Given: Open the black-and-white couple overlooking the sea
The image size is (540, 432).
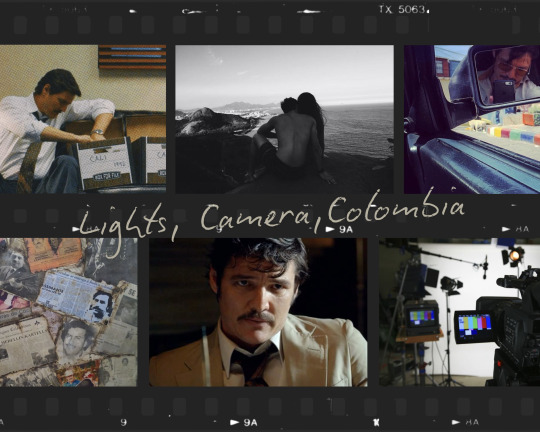Looking at the screenshot, I should tap(284, 119).
